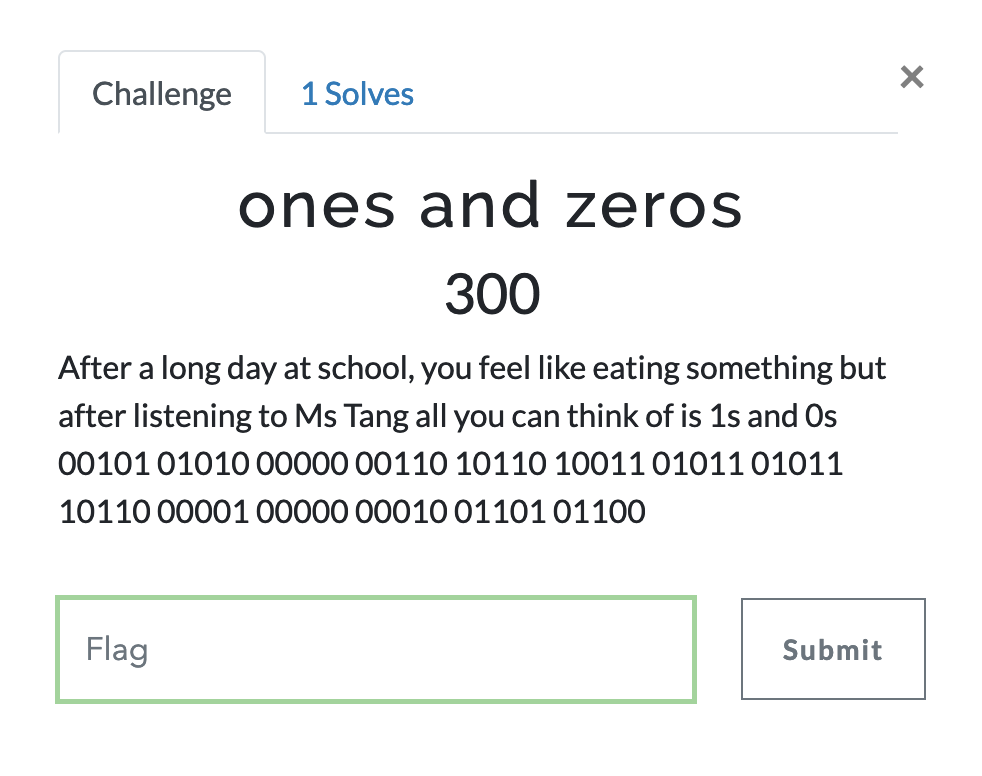Open the 1 Solves tab
The width and height of the screenshot is (982, 776).
(x=357, y=94)
